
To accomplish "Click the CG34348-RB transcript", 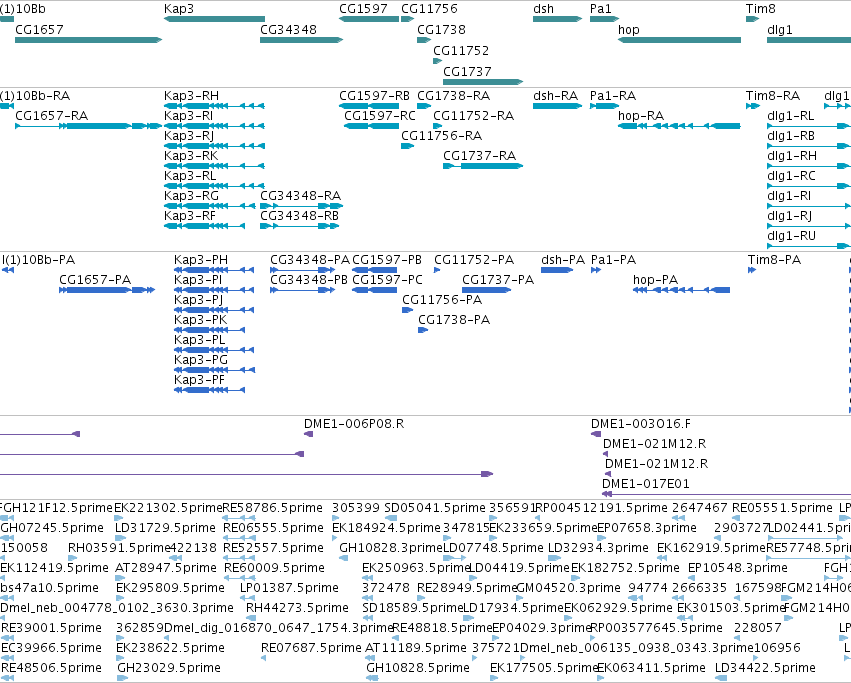I will [300, 226].
